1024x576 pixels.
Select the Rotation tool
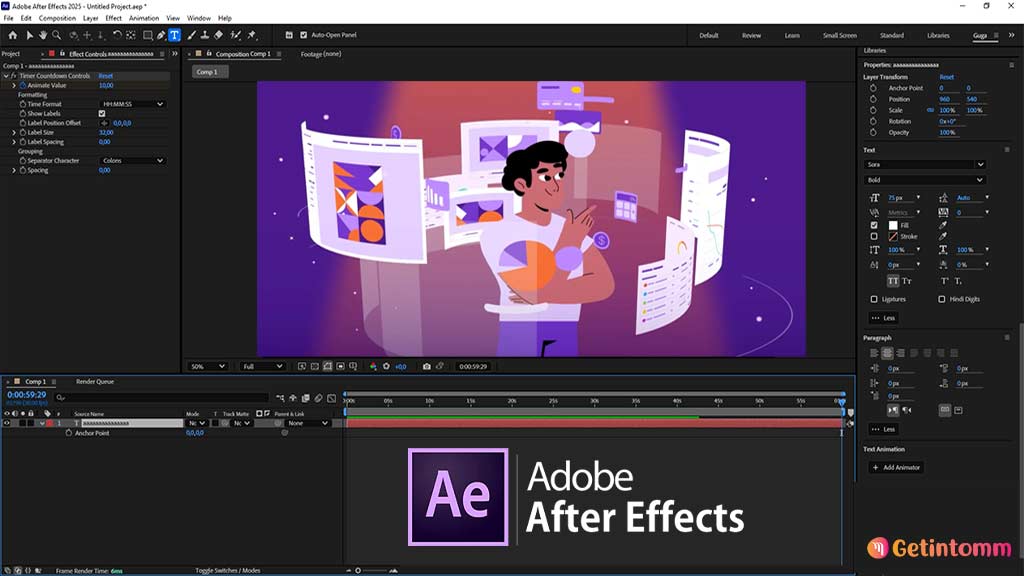click(x=117, y=35)
